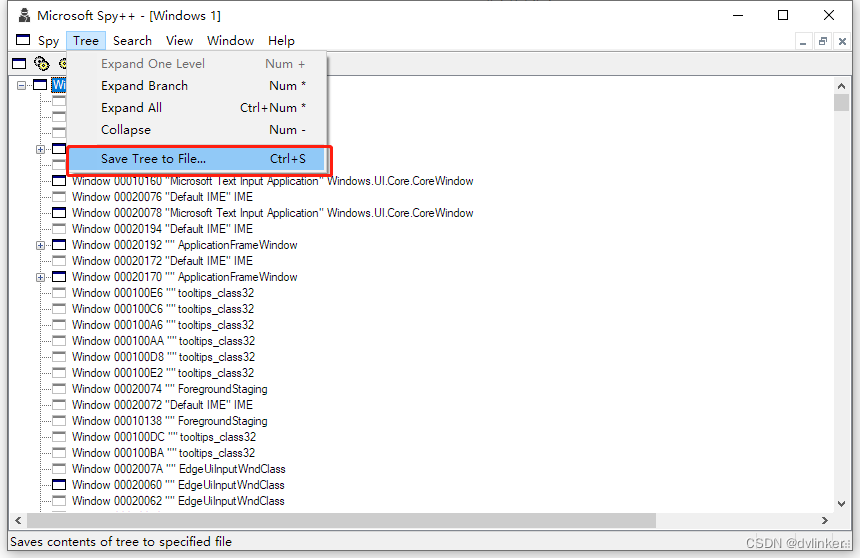Minimize the inner MDI child window
This screenshot has height=558, width=860.
tap(803, 41)
